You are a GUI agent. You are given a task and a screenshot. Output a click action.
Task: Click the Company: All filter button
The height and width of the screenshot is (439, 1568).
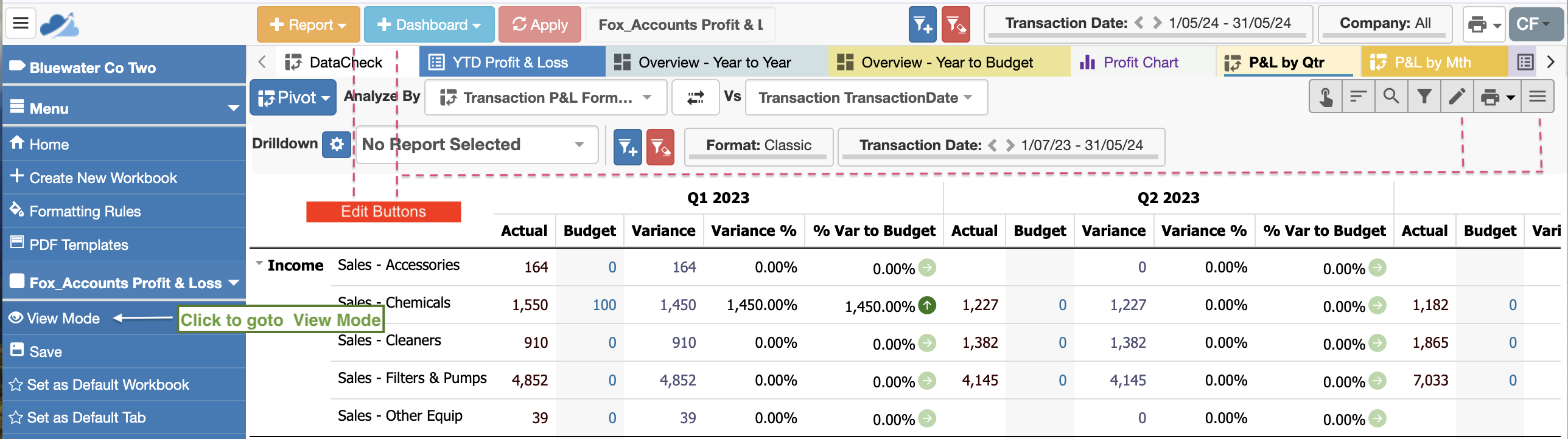1385,24
